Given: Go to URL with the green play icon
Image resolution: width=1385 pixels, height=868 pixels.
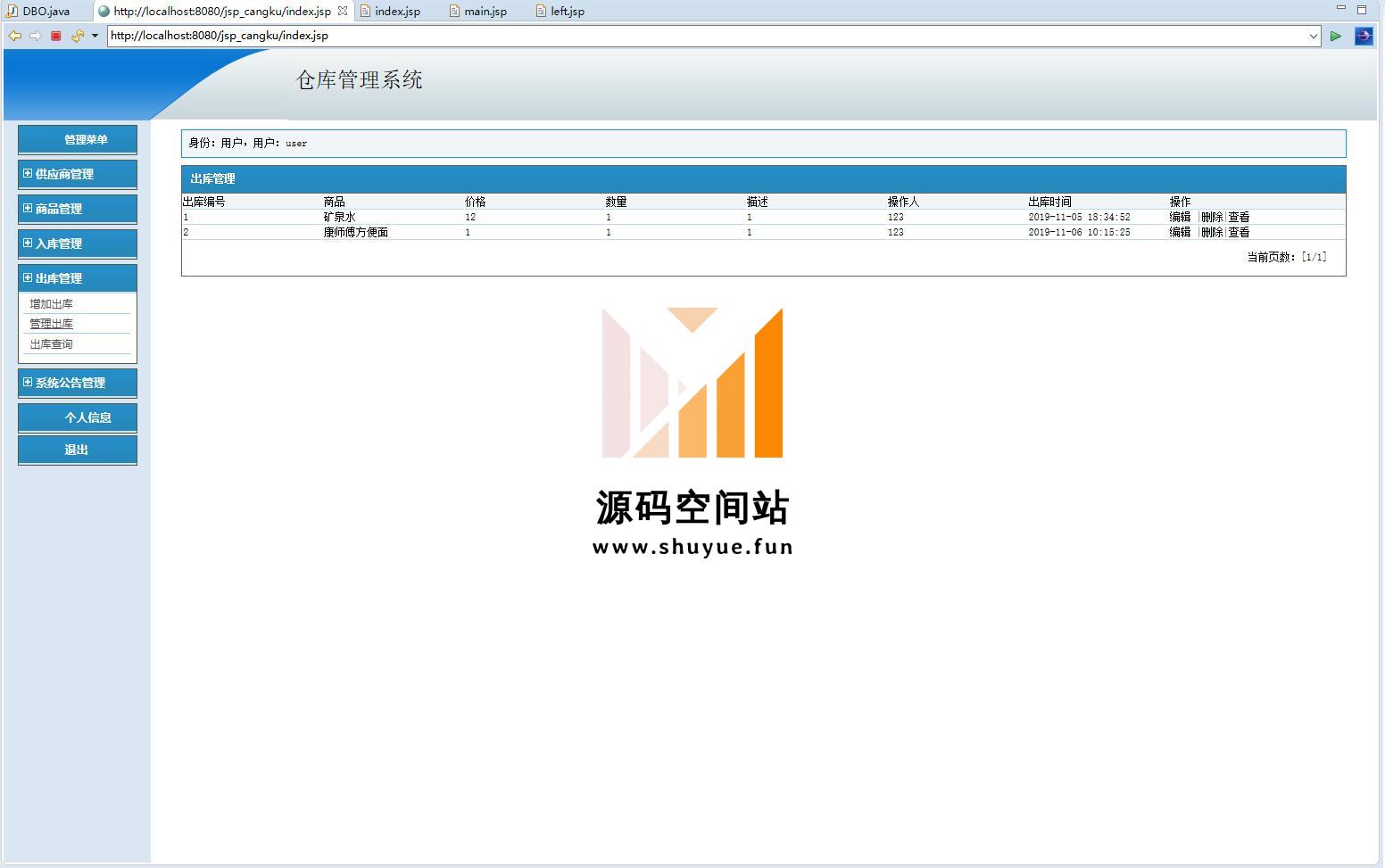Looking at the screenshot, I should click(x=1336, y=36).
